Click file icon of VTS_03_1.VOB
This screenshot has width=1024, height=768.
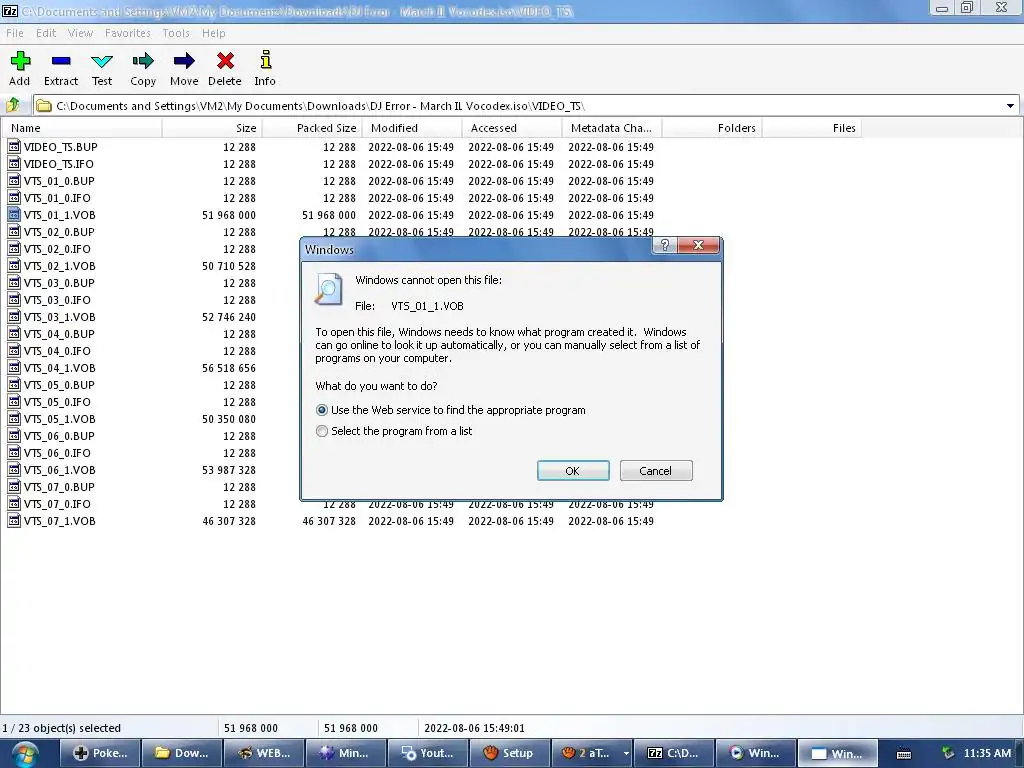pos(14,316)
